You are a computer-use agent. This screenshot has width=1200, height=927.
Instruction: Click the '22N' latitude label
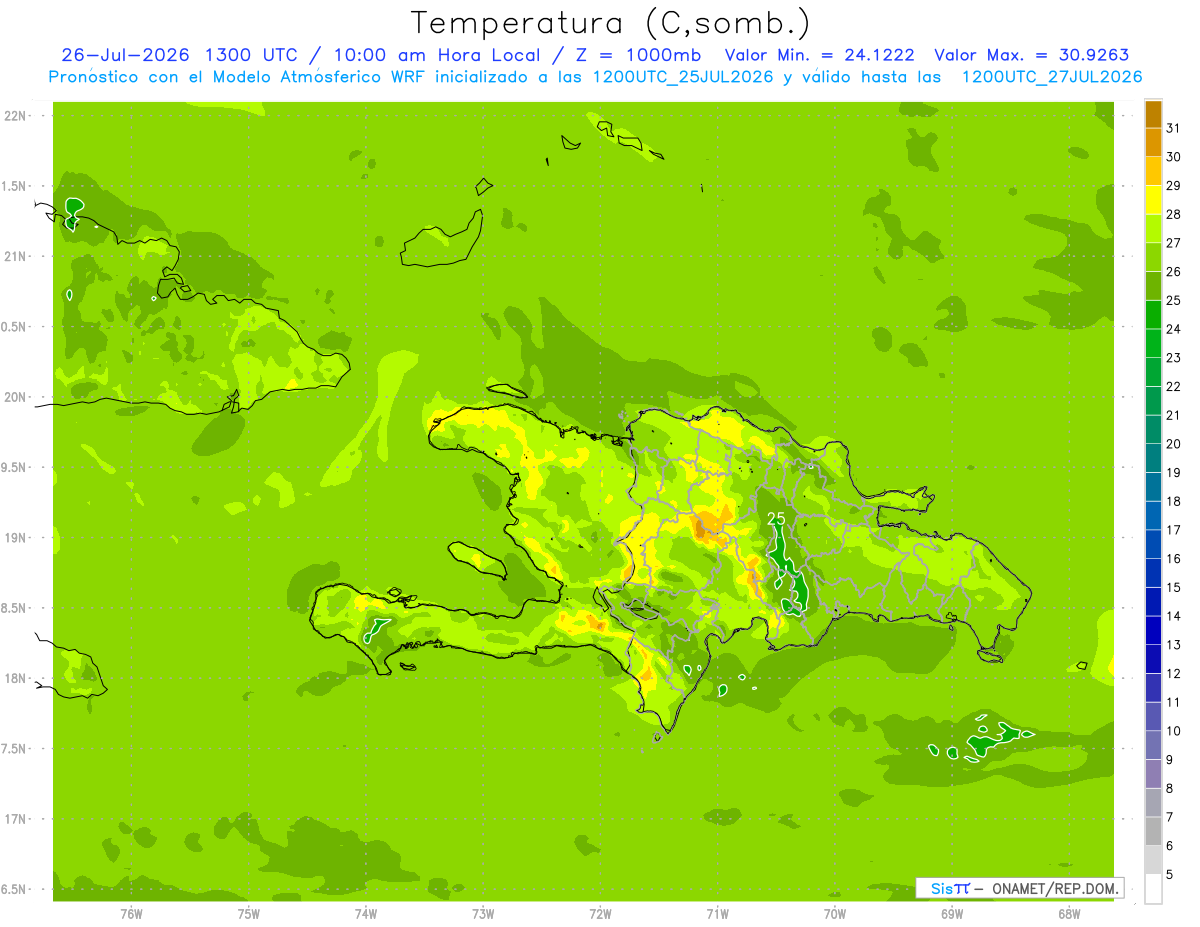tap(16, 116)
